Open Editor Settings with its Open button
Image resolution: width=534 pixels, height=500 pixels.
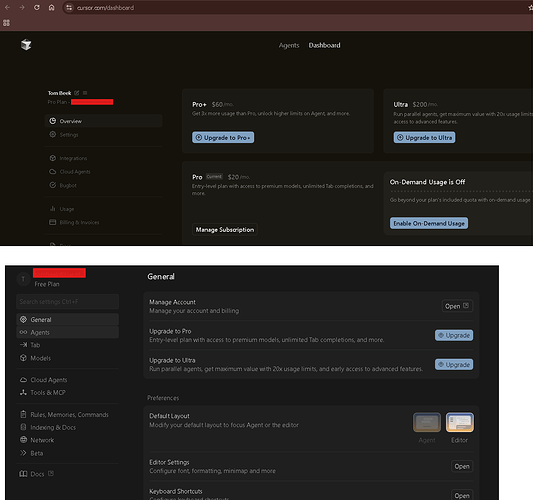click(462, 466)
